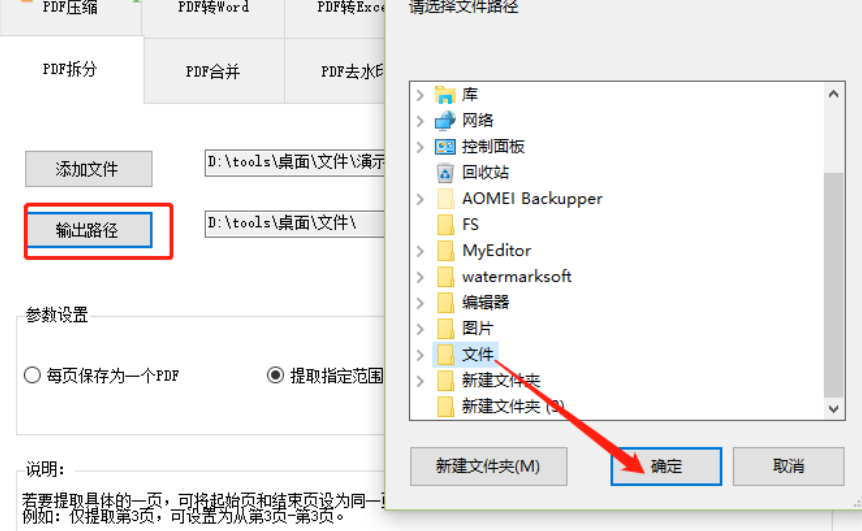Open the PDF转Word tab

[x=213, y=8]
